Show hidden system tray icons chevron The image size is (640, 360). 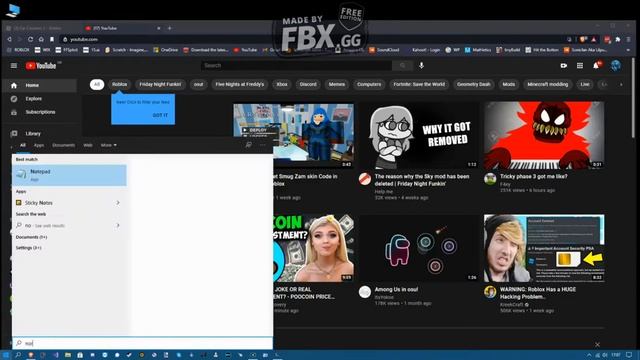coord(589,355)
